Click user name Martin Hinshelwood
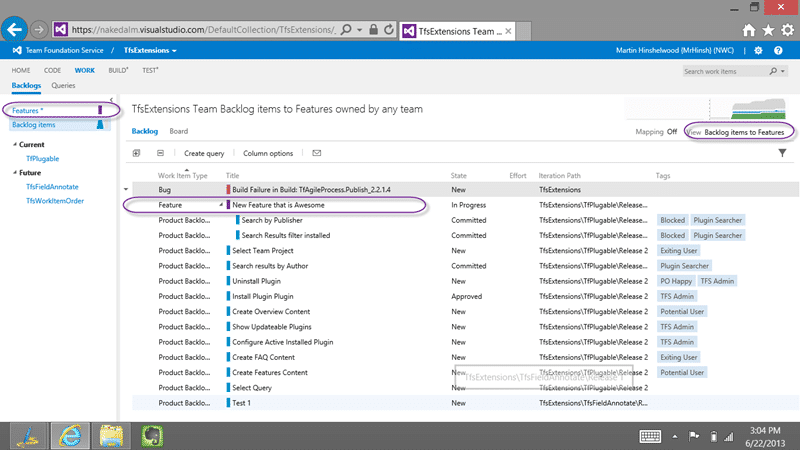This screenshot has height=450, width=800. 674,50
